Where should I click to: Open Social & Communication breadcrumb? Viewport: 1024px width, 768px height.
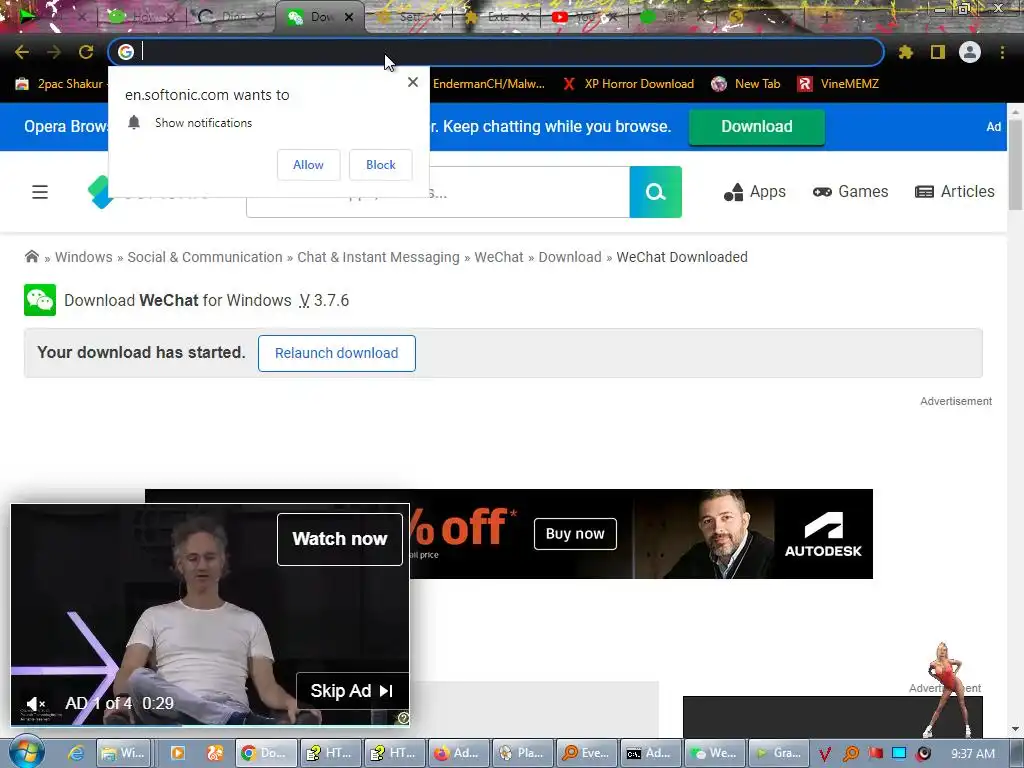coord(205,257)
